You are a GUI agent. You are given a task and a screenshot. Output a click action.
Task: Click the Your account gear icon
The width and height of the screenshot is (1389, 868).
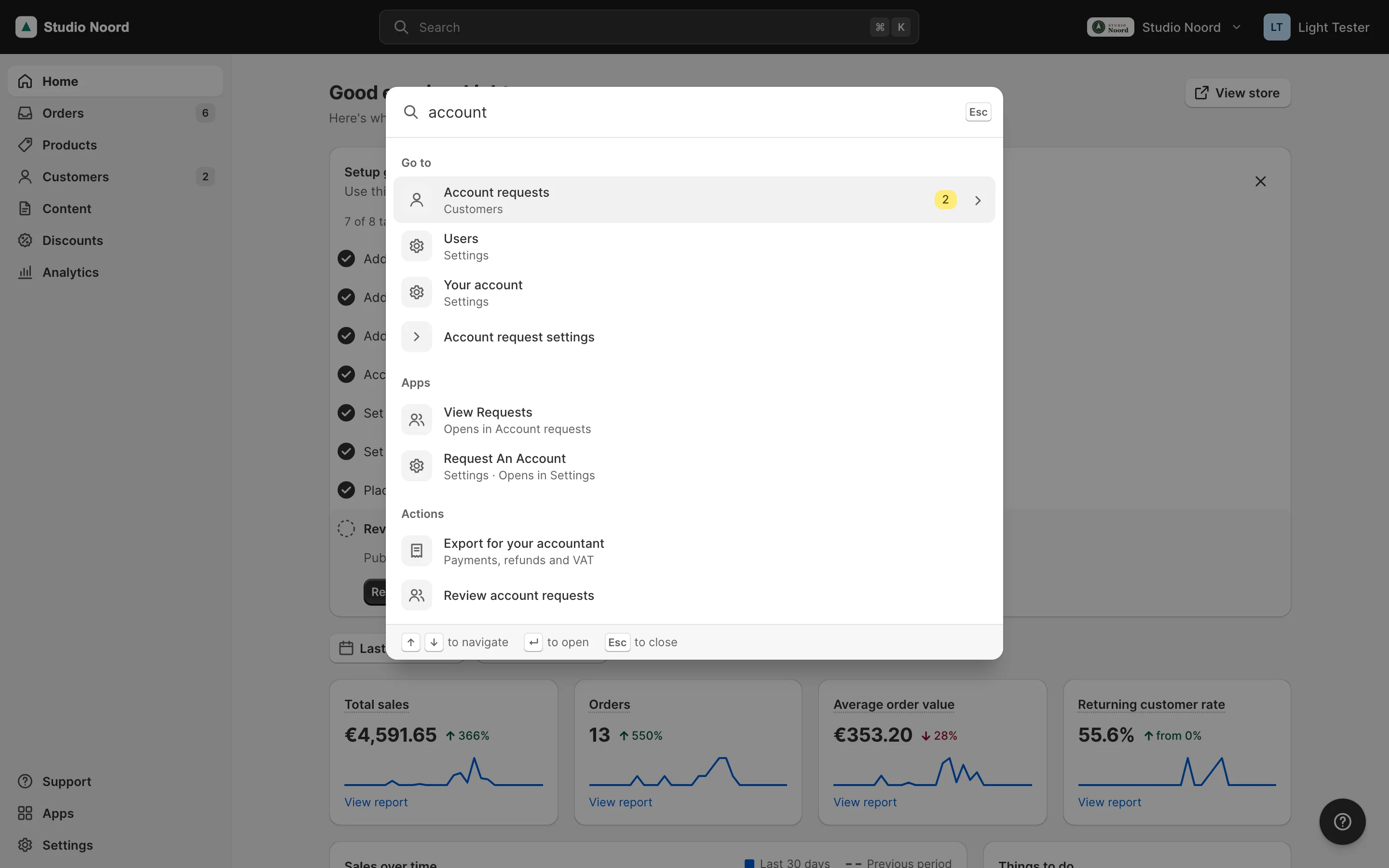coord(417,293)
